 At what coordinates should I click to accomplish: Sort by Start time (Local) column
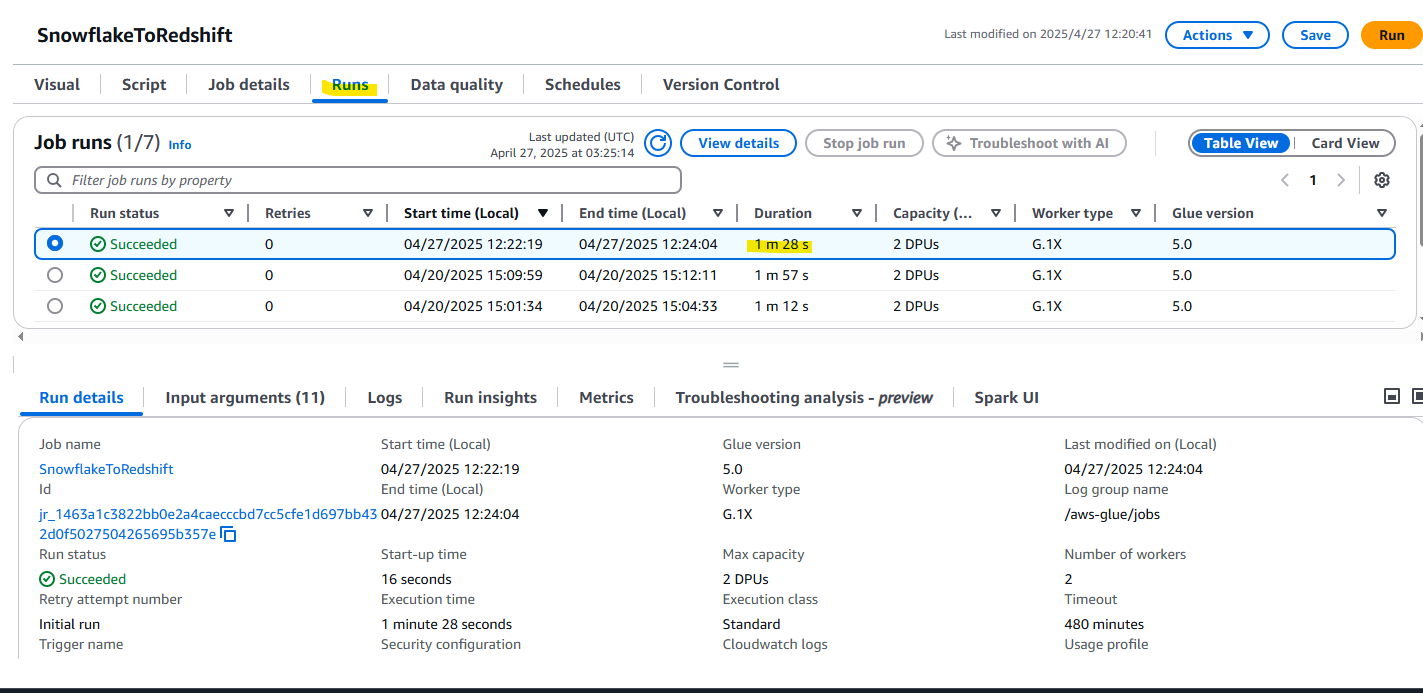tap(543, 213)
